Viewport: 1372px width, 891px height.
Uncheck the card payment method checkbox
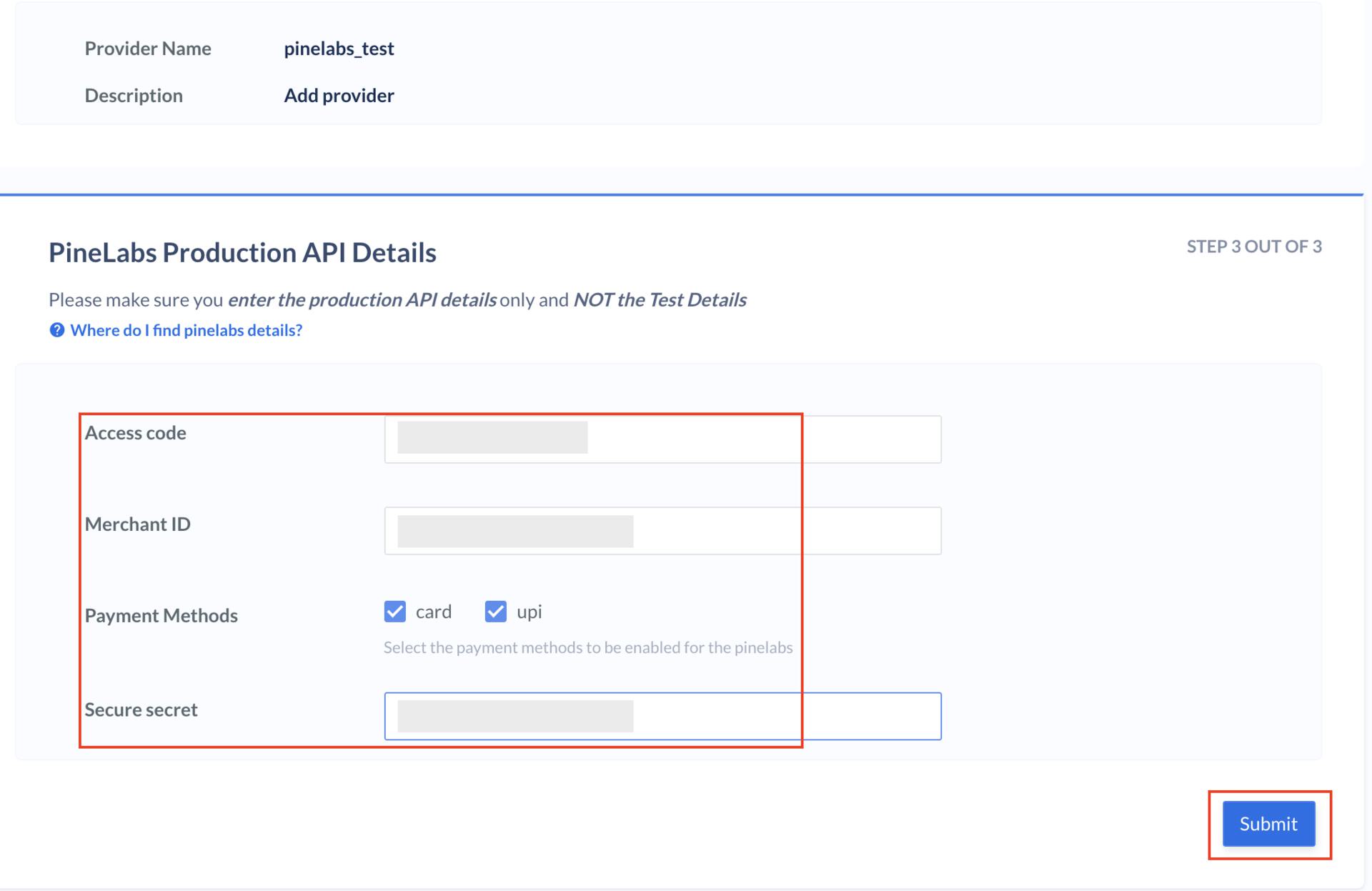394,612
